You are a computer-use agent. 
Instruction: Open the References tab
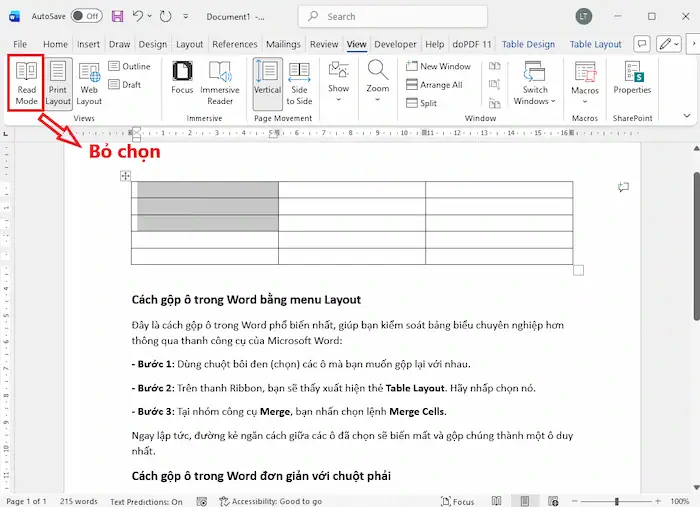[x=235, y=44]
